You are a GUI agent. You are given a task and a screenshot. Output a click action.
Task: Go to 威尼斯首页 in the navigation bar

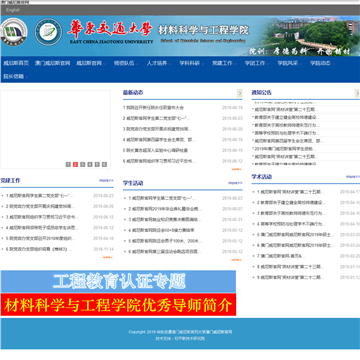[16, 63]
